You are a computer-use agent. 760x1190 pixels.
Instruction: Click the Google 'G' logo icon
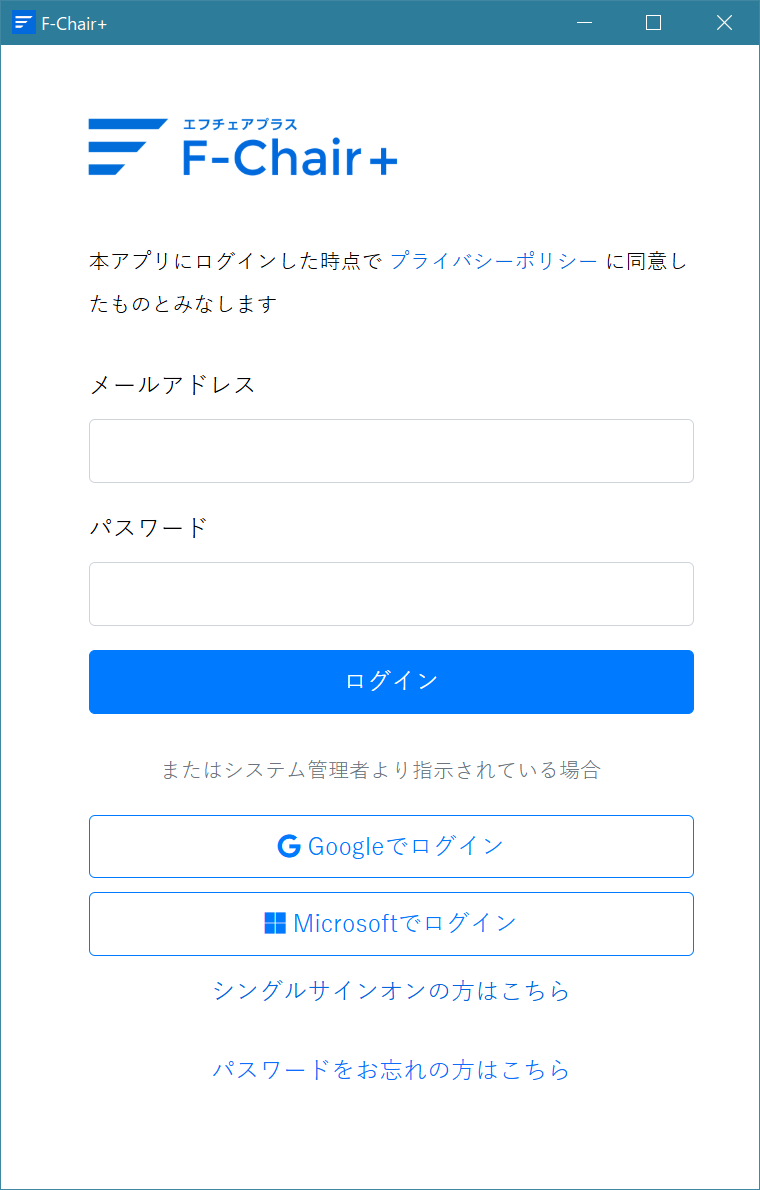tap(289, 846)
